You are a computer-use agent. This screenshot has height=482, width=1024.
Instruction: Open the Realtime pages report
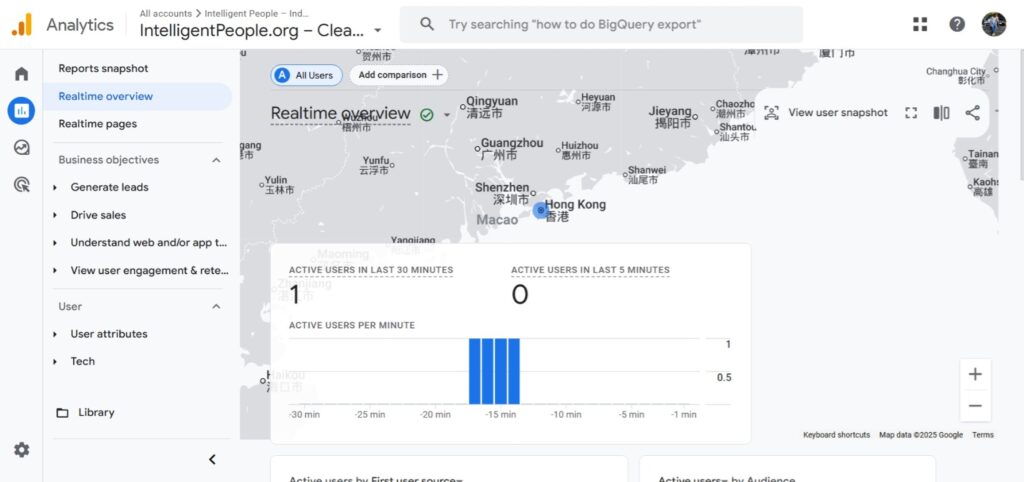tap(97, 124)
